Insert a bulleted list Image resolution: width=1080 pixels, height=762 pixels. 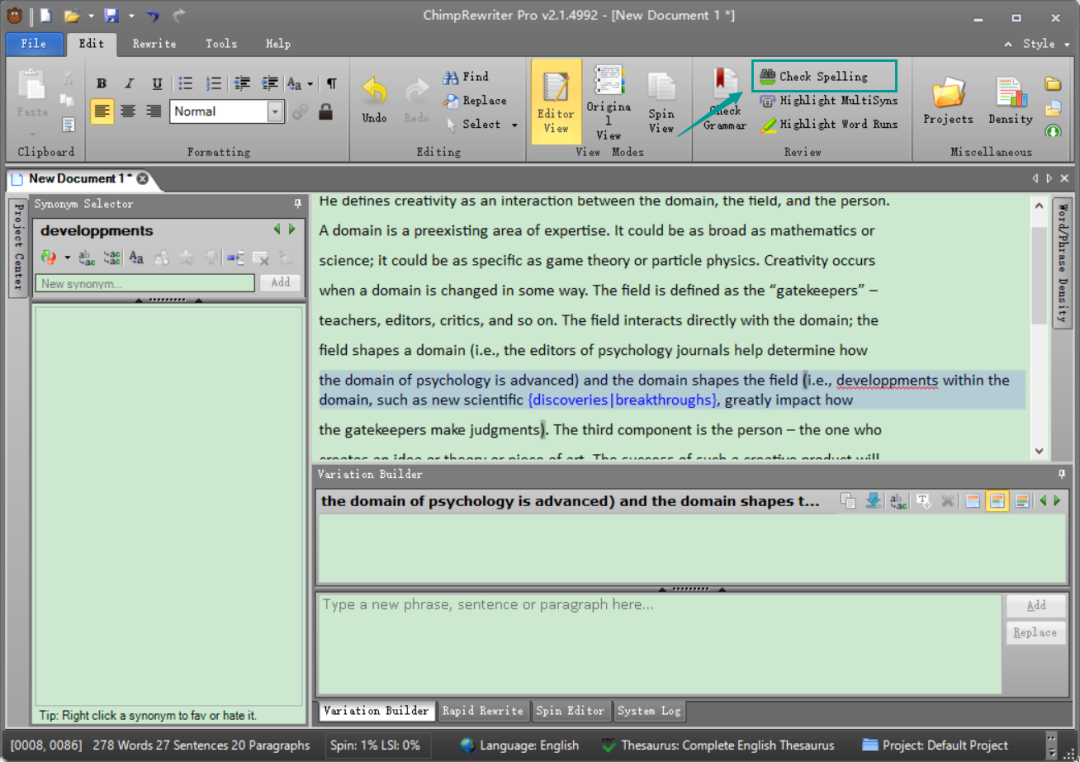coord(185,83)
